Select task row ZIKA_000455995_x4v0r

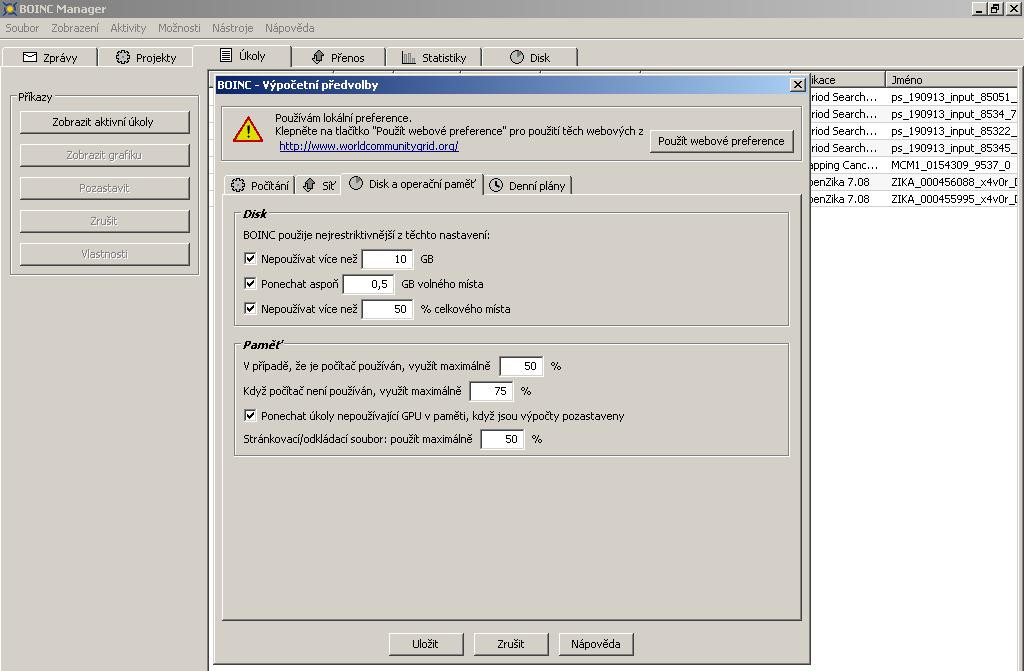[x=914, y=199]
